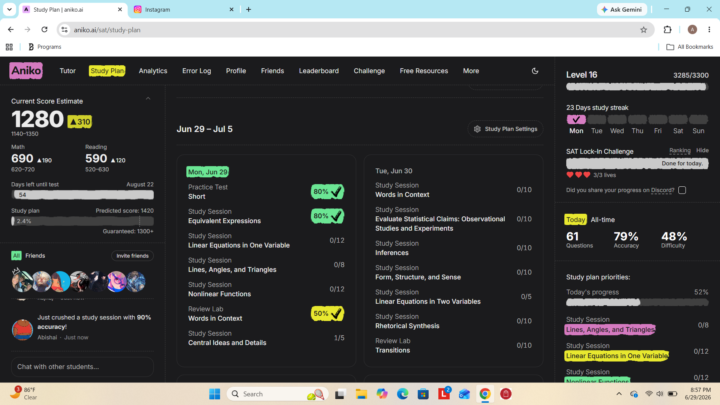The image size is (720, 405).
Task: Click the Chat with other students field
Action: 82,366
